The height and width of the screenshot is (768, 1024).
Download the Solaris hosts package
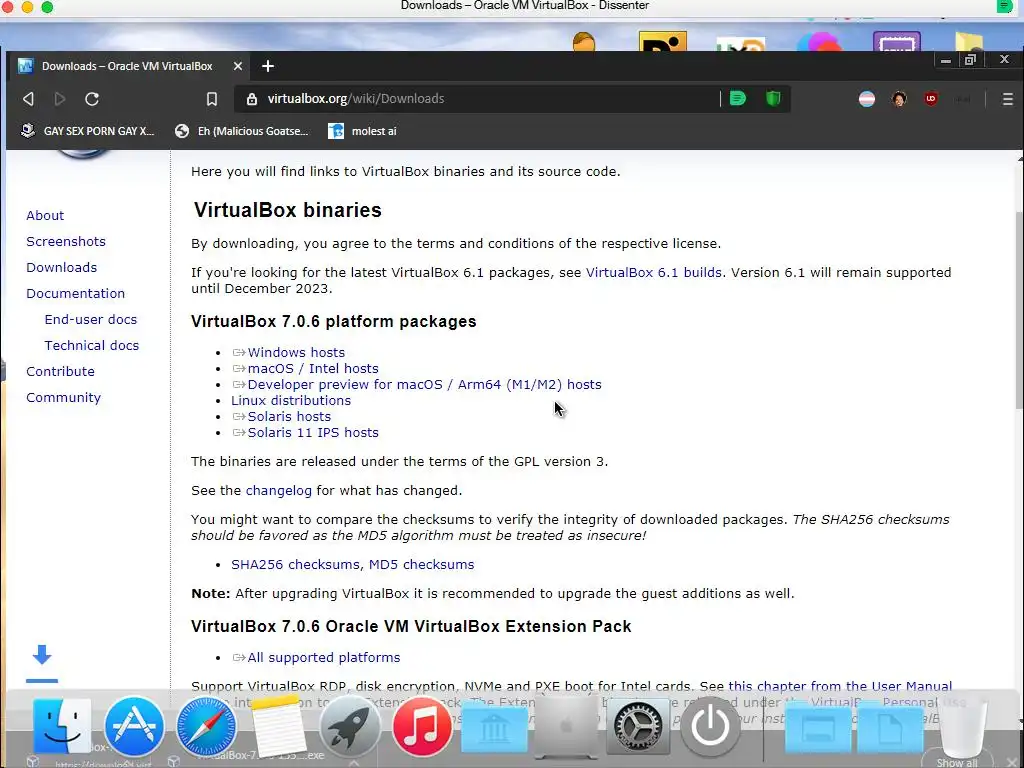(289, 417)
